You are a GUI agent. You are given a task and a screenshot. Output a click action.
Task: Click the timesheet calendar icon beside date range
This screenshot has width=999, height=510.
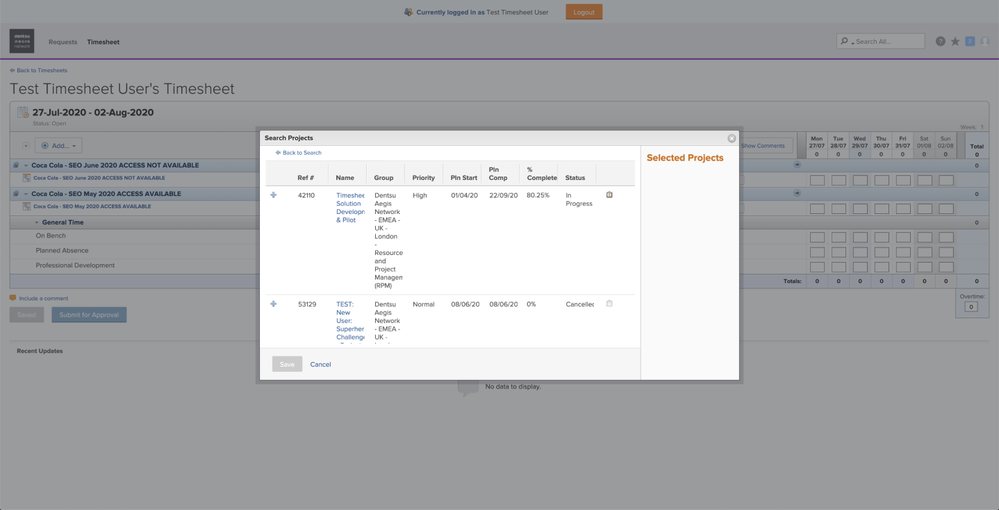(22, 113)
